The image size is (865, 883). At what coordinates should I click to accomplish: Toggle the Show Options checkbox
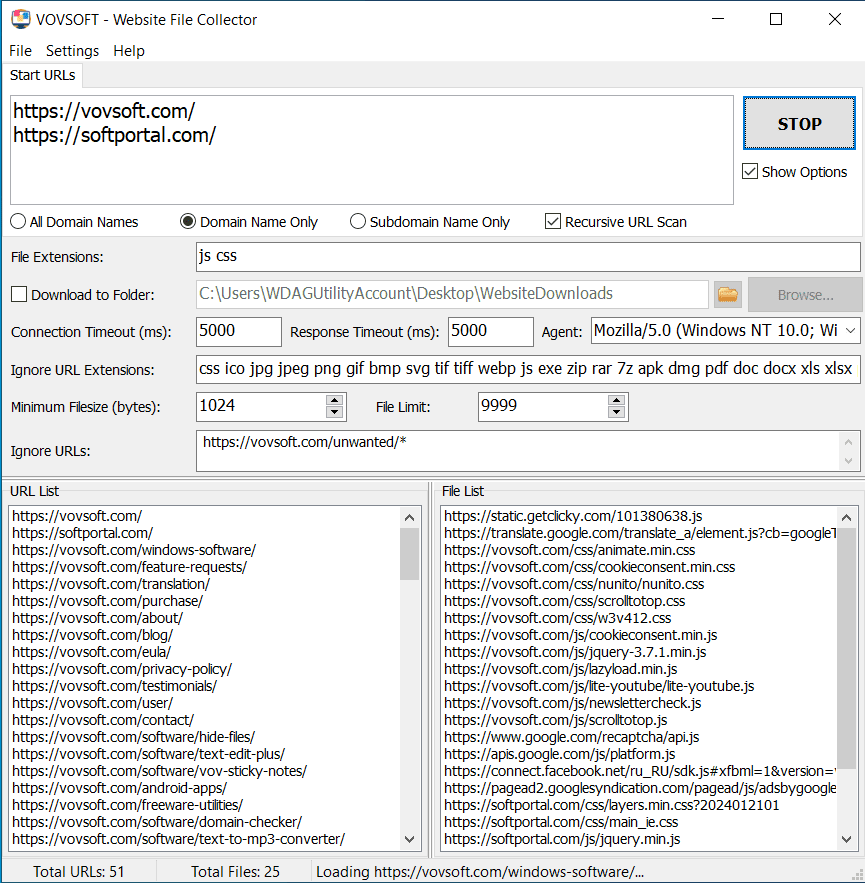(x=750, y=171)
